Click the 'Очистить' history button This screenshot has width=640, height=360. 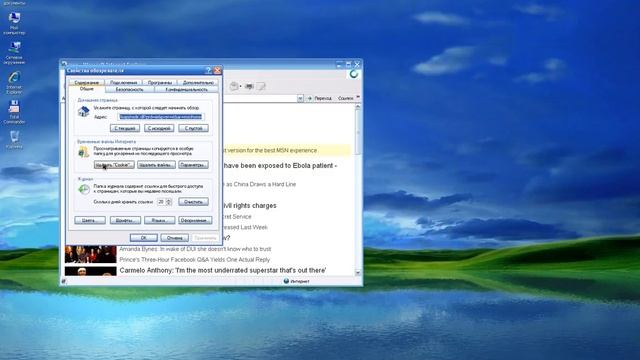[193, 202]
